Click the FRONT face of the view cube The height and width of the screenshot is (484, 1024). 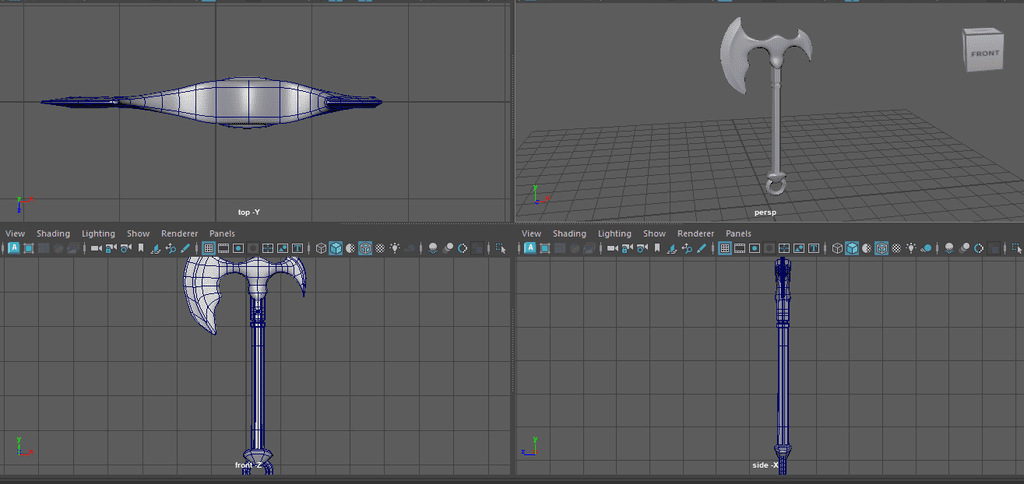[x=983, y=54]
